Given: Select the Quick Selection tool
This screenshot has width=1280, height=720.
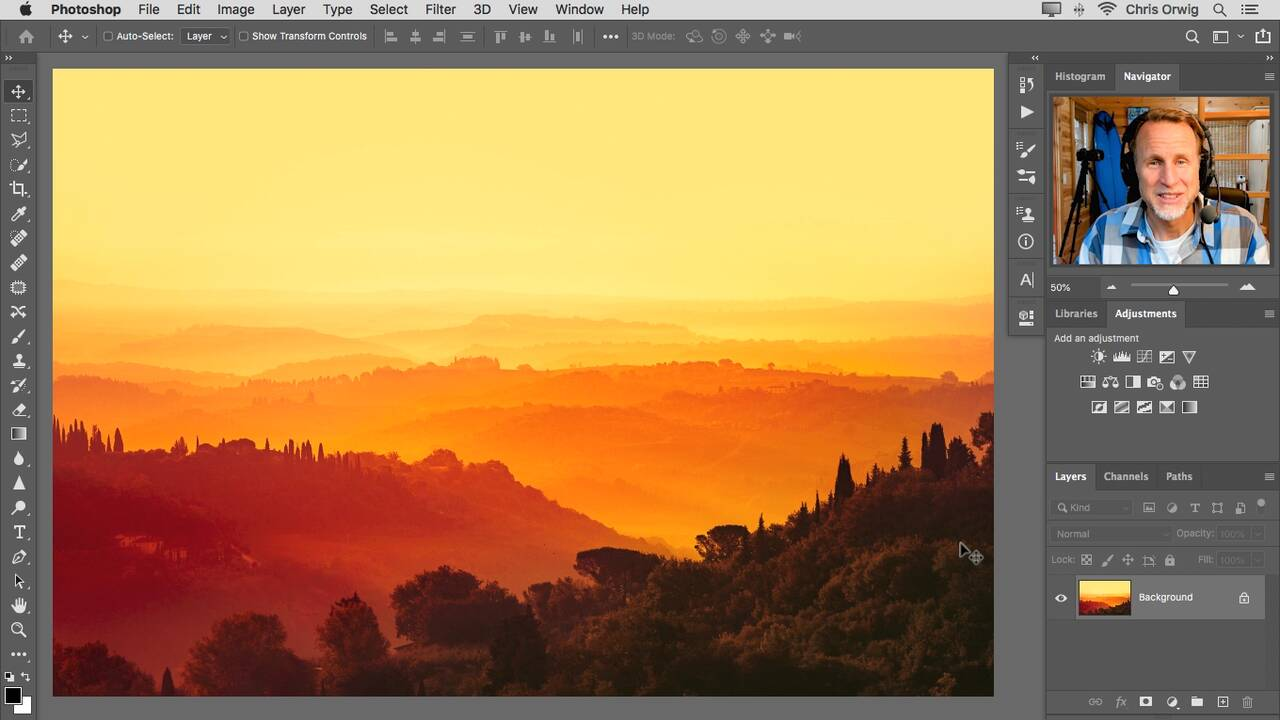Looking at the screenshot, I should [x=18, y=165].
